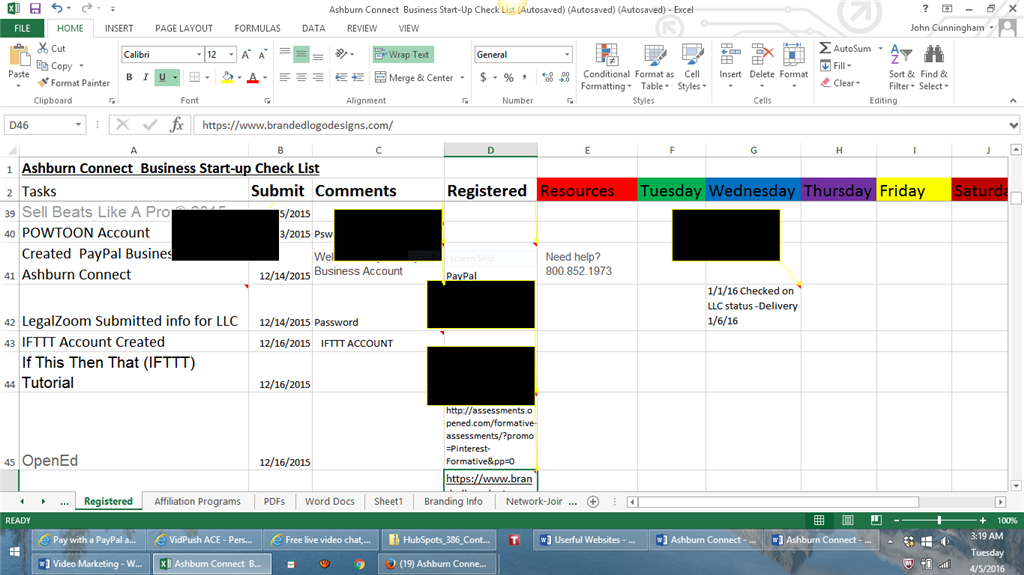
Task: Toggle Bold formatting
Action: (129, 77)
